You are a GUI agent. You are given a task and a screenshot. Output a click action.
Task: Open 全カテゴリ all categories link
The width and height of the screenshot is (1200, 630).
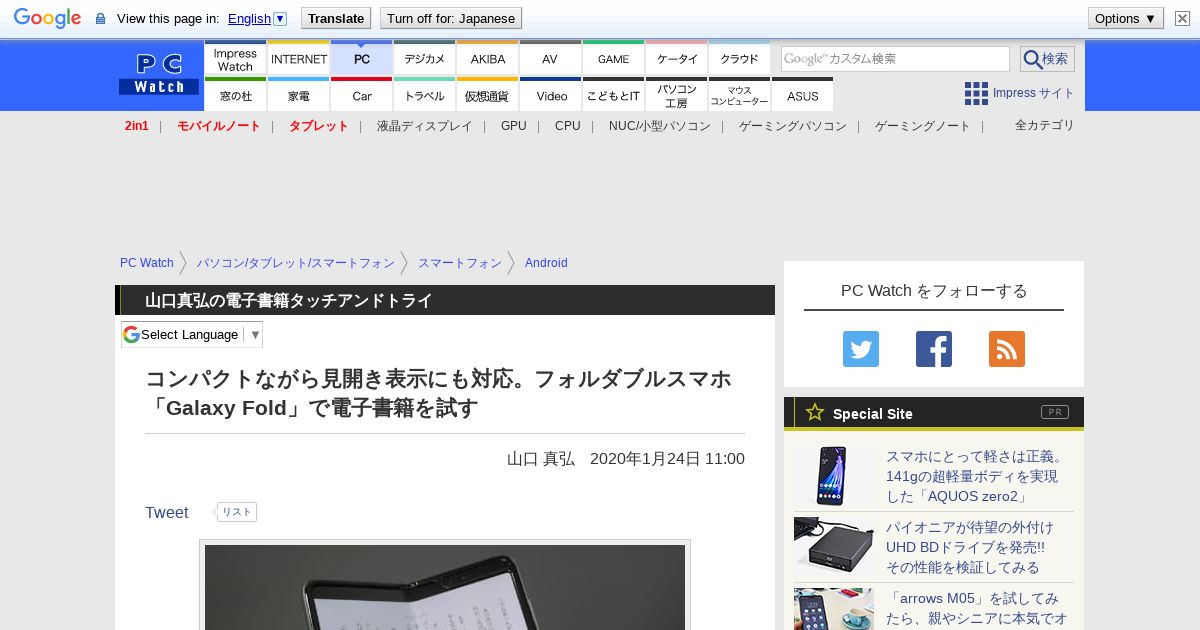1045,125
